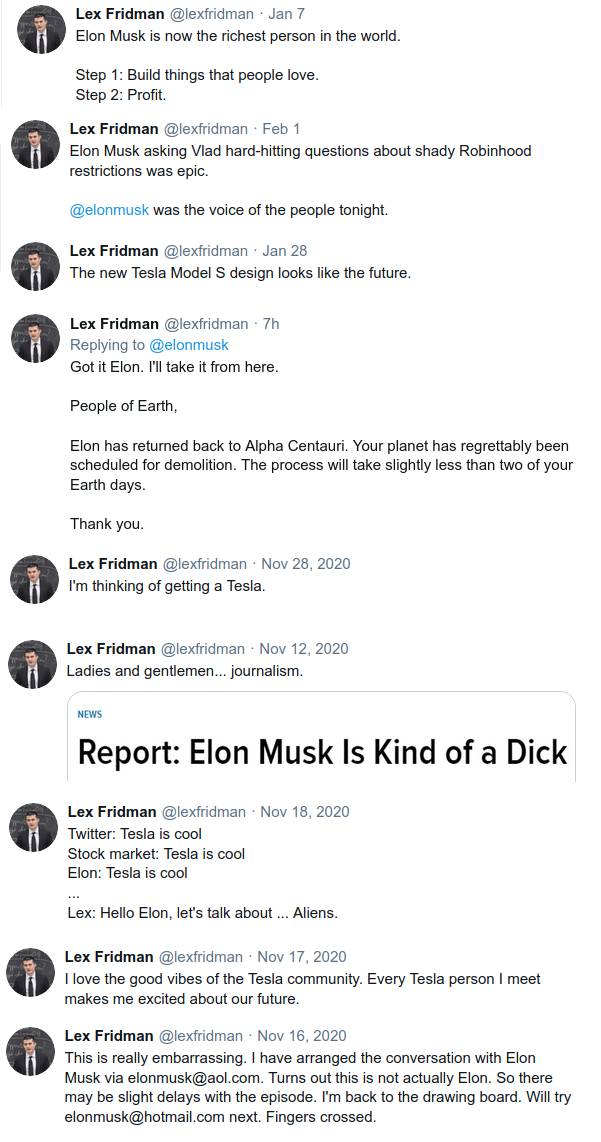Click the Lex Fridman name on the Jan 28 tweet
Viewport: 601px width, 1142px height.
114,251
